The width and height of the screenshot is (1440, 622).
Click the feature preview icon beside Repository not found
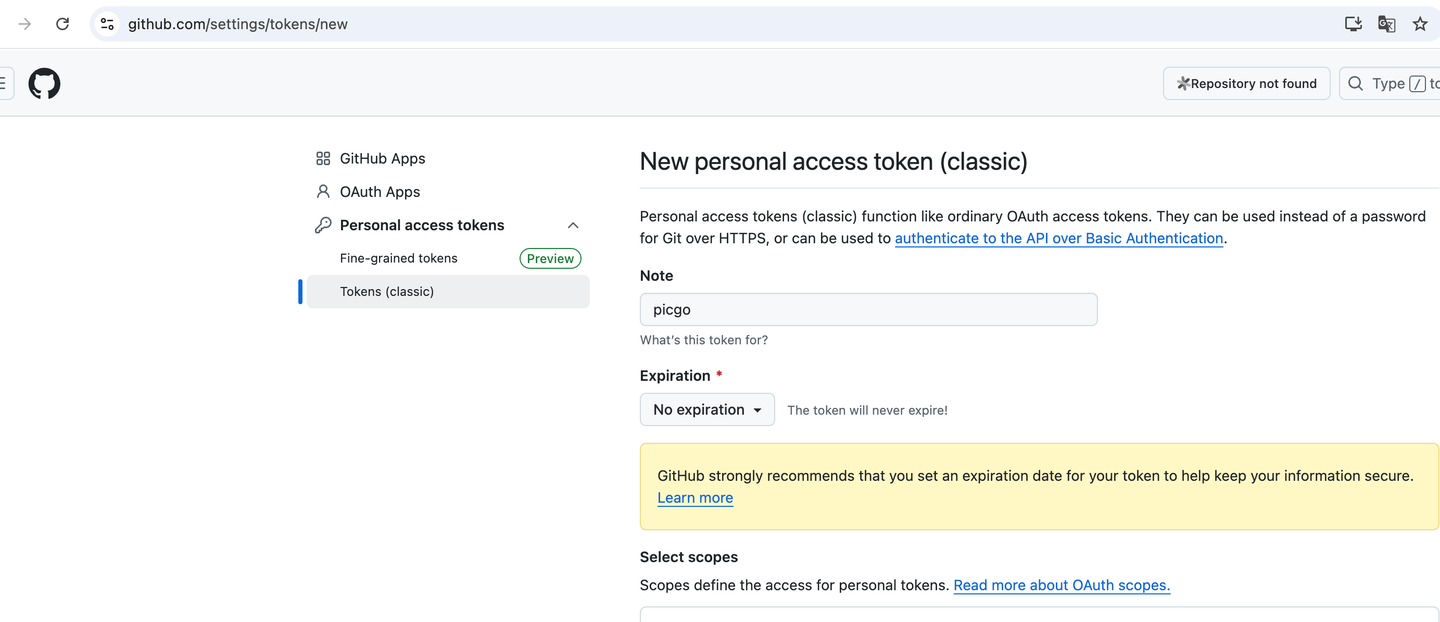coord(1183,83)
